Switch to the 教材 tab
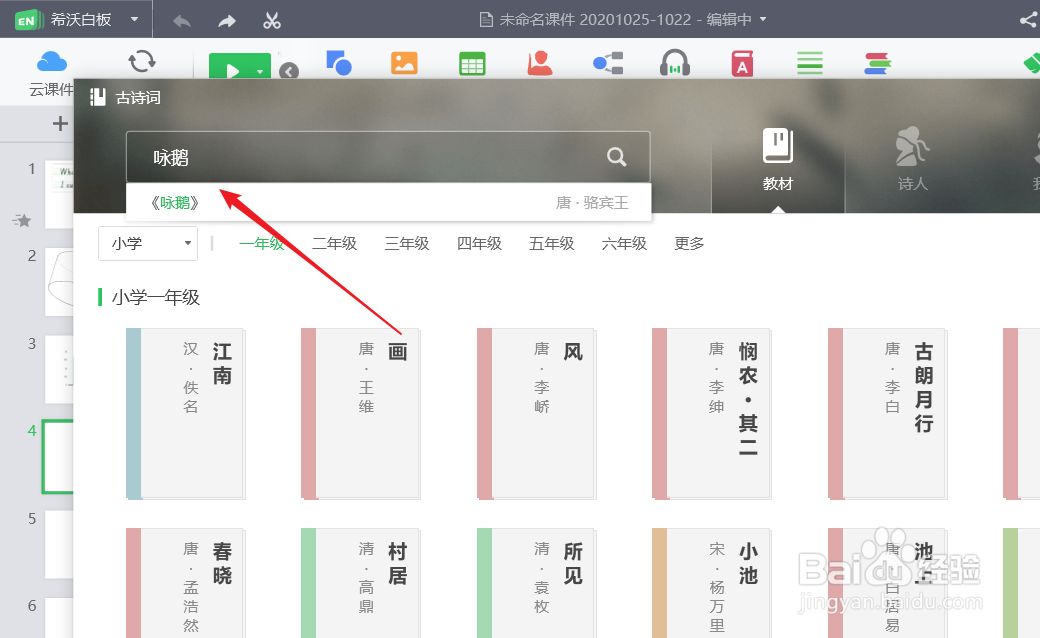The image size is (1040, 638). pyautogui.click(x=777, y=160)
